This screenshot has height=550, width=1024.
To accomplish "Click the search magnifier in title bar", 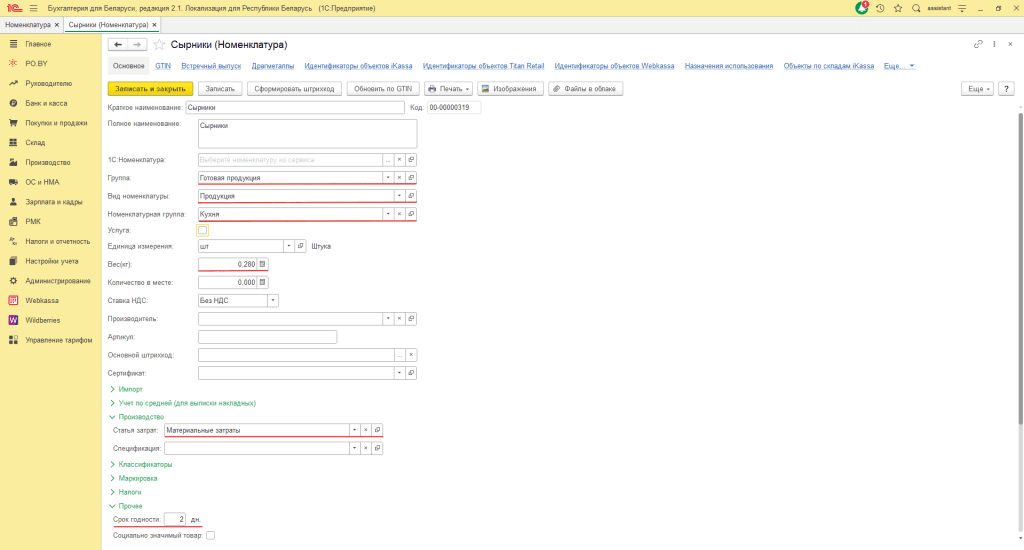I will click(916, 8).
